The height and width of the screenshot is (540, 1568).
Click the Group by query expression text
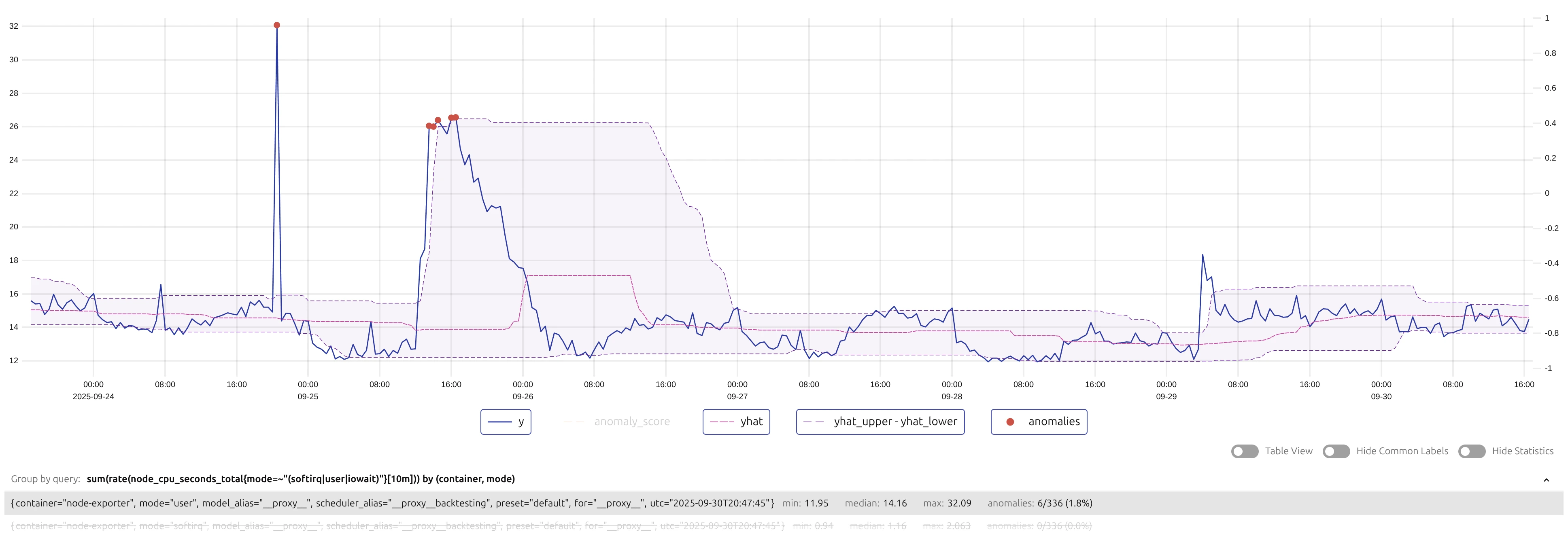(301, 479)
